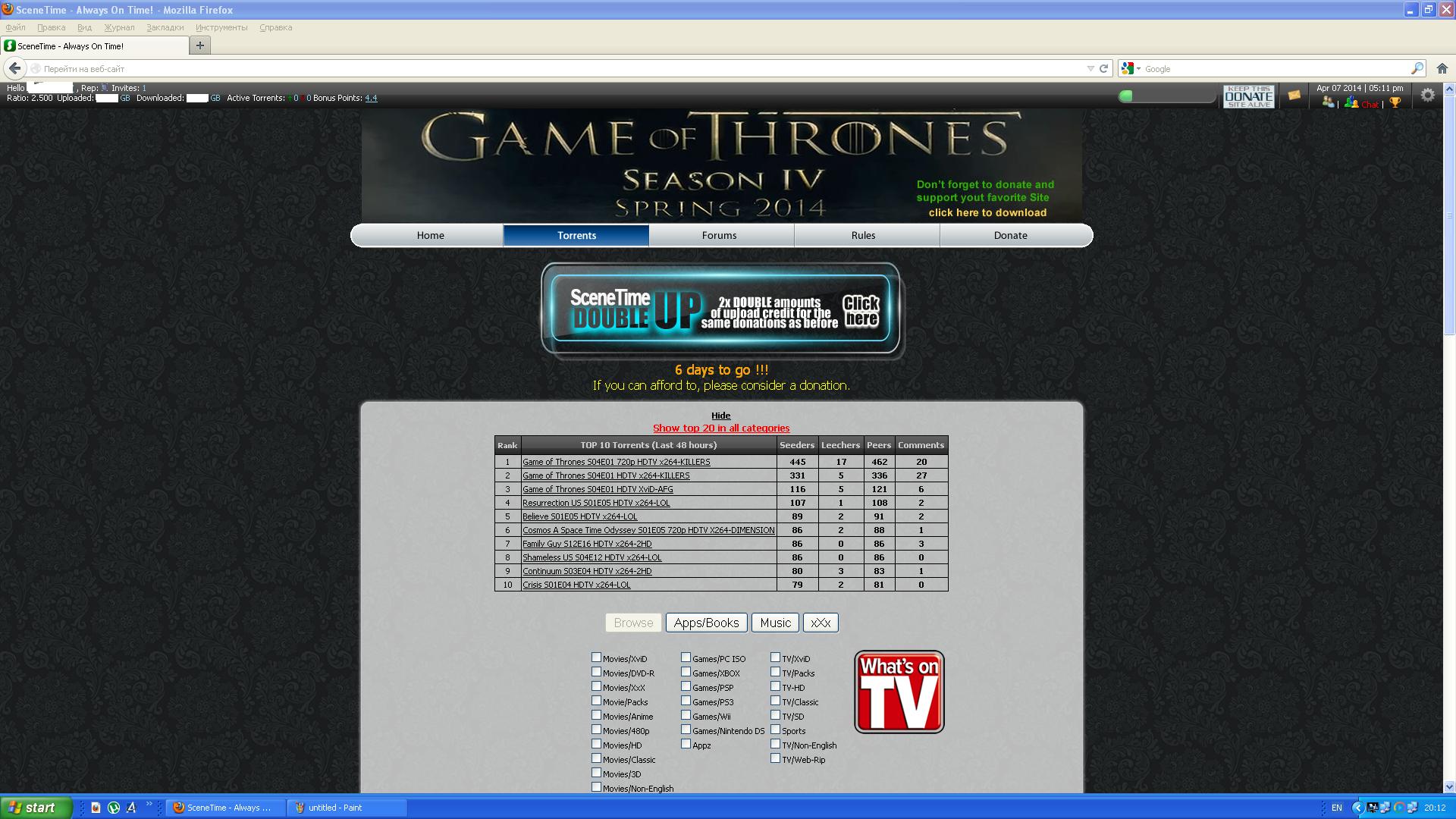Screen dimensions: 1456x819
Task: Reload the page with refresh icon
Action: tap(1104, 68)
